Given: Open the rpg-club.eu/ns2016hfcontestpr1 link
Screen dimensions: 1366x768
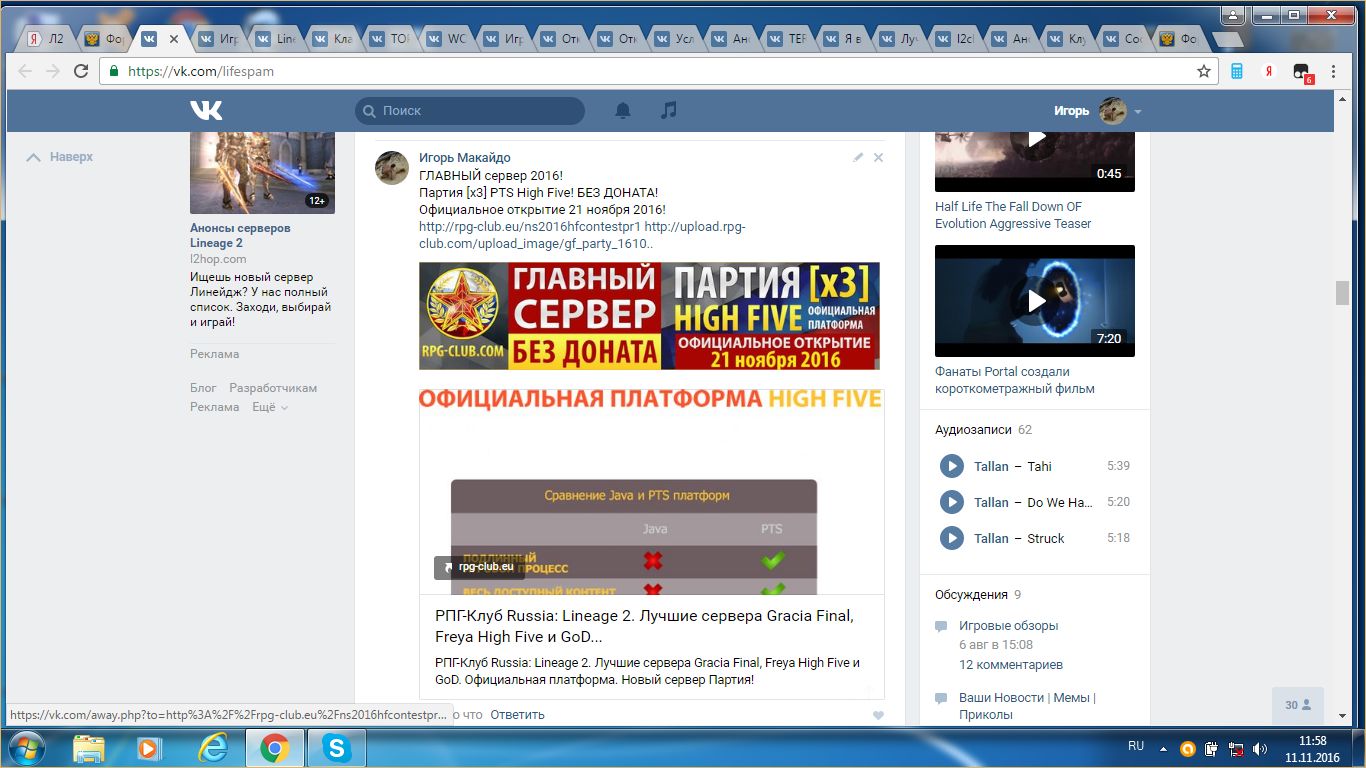Looking at the screenshot, I should coord(530,227).
